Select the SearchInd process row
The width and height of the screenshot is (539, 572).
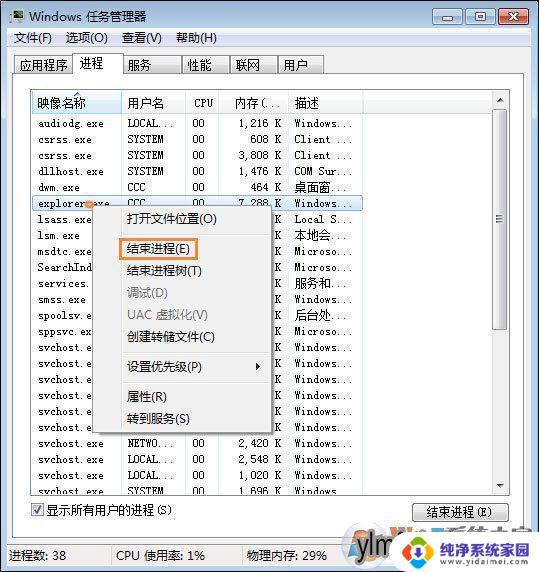(64, 267)
